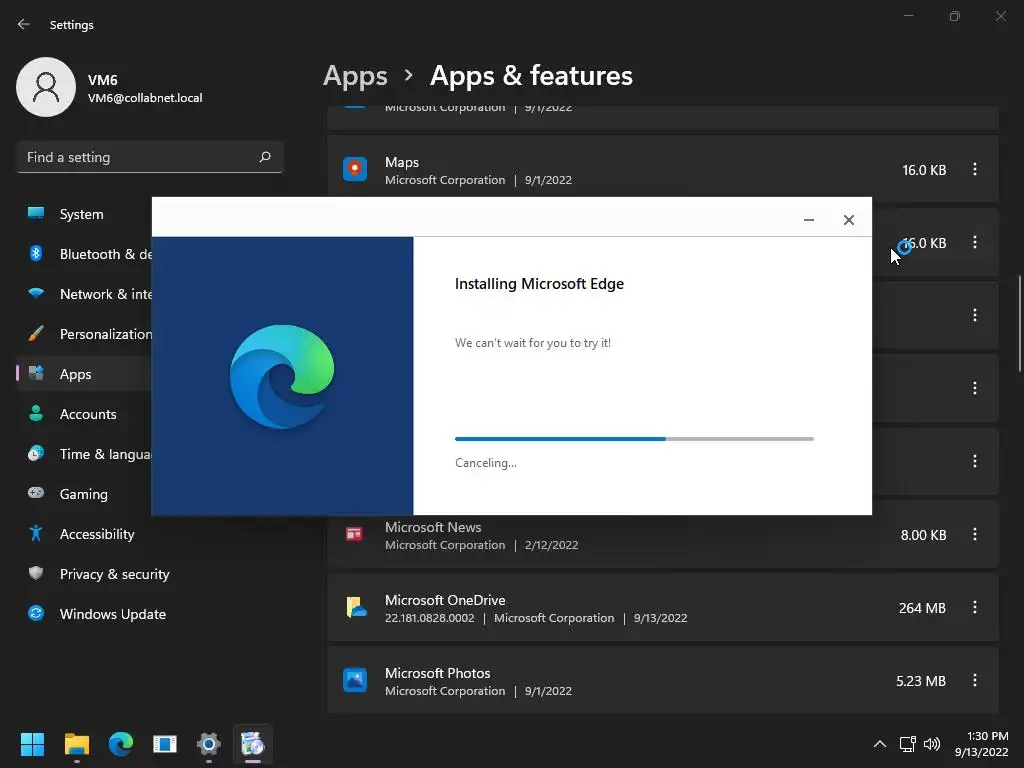Show hidden system tray icons

coord(880,744)
